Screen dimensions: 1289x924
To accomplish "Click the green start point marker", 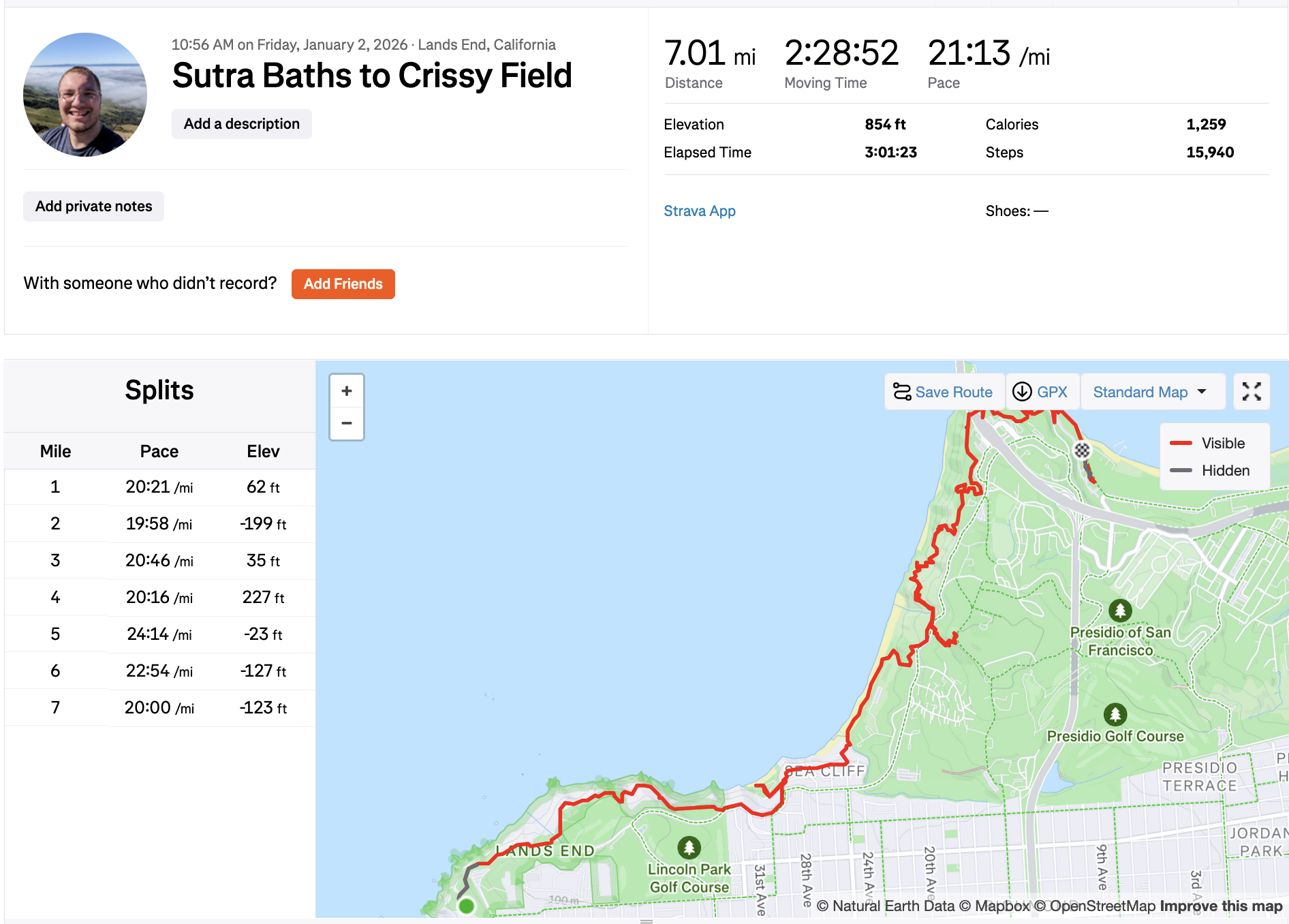I will tap(467, 906).
